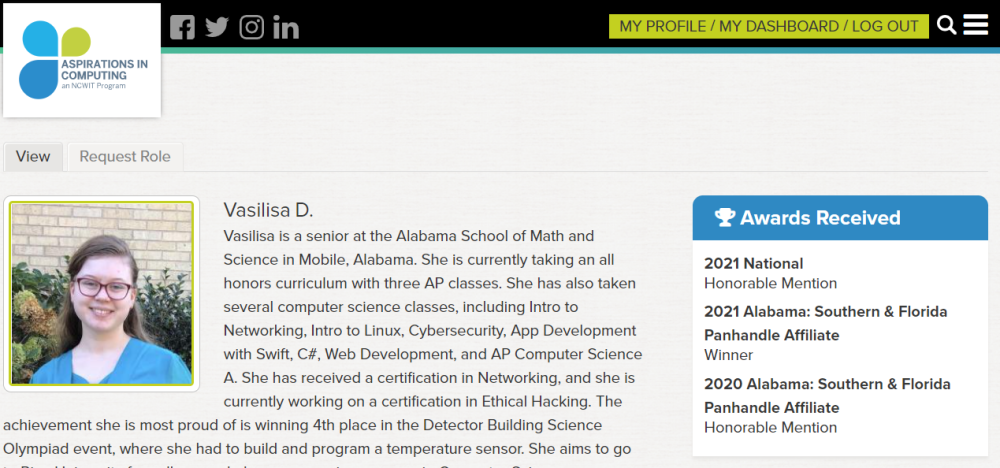
Task: Click Vasilisa's profile photo
Action: click(x=101, y=293)
